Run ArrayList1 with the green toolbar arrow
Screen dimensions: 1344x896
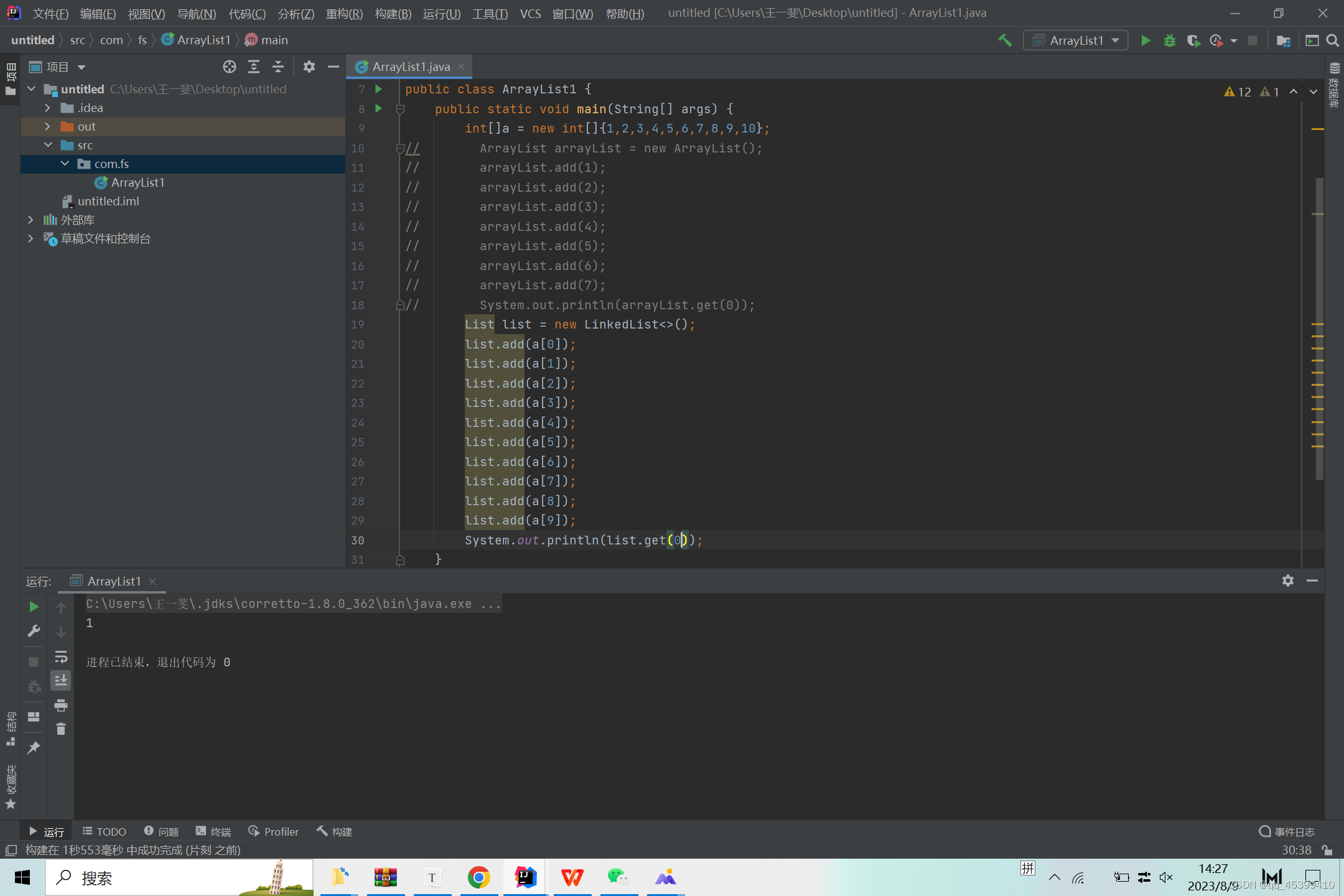pyautogui.click(x=1145, y=40)
